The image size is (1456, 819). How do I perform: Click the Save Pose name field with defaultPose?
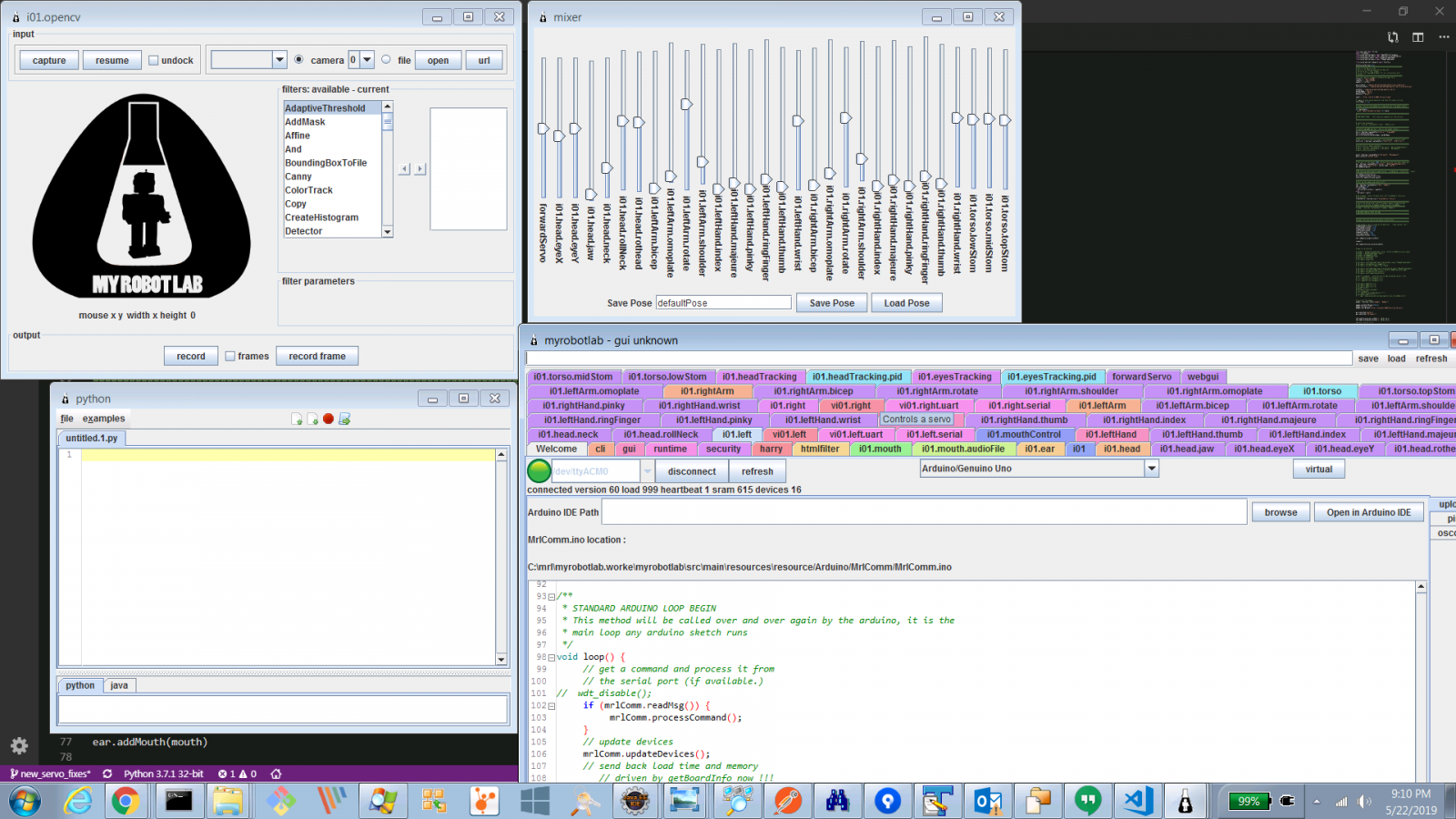pos(723,303)
